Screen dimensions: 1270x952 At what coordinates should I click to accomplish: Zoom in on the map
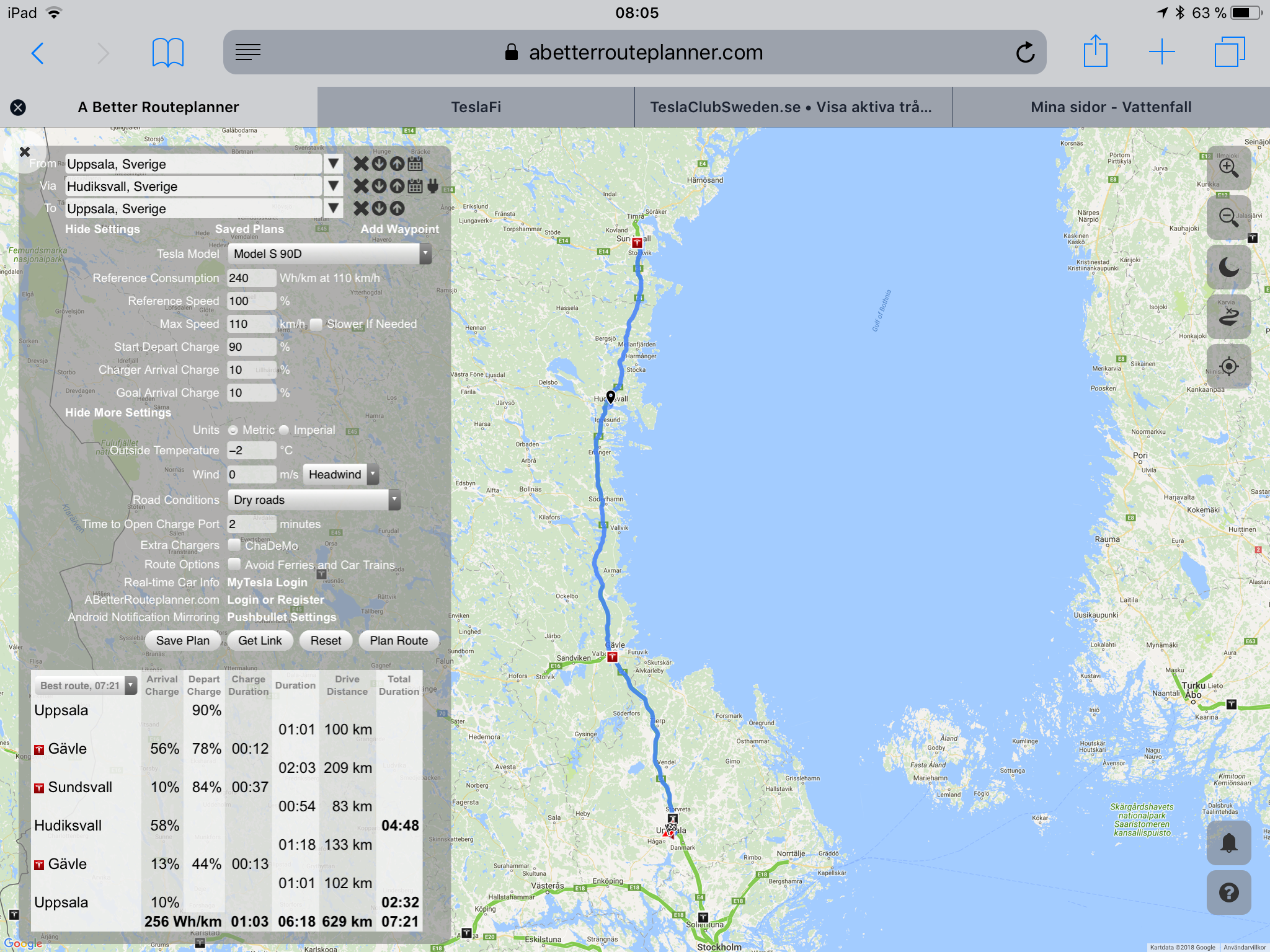tap(1228, 168)
